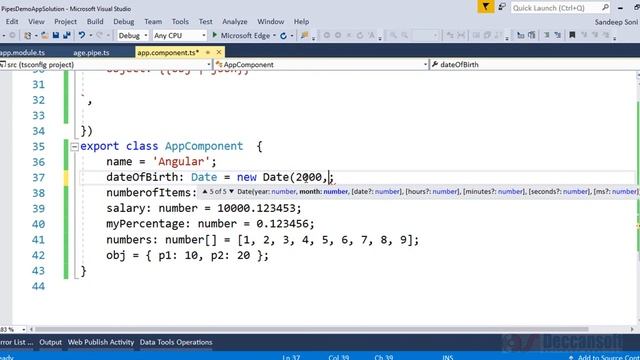Open the View menu

(36, 22)
